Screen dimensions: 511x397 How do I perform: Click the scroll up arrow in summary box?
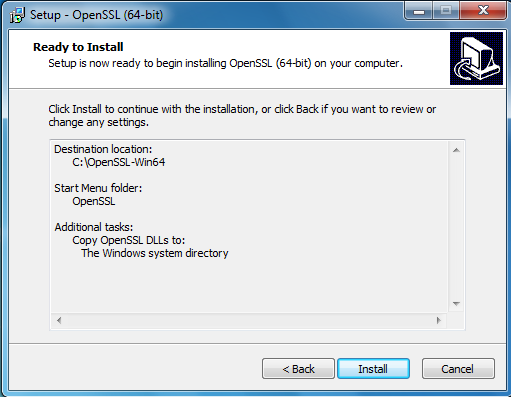pos(456,150)
